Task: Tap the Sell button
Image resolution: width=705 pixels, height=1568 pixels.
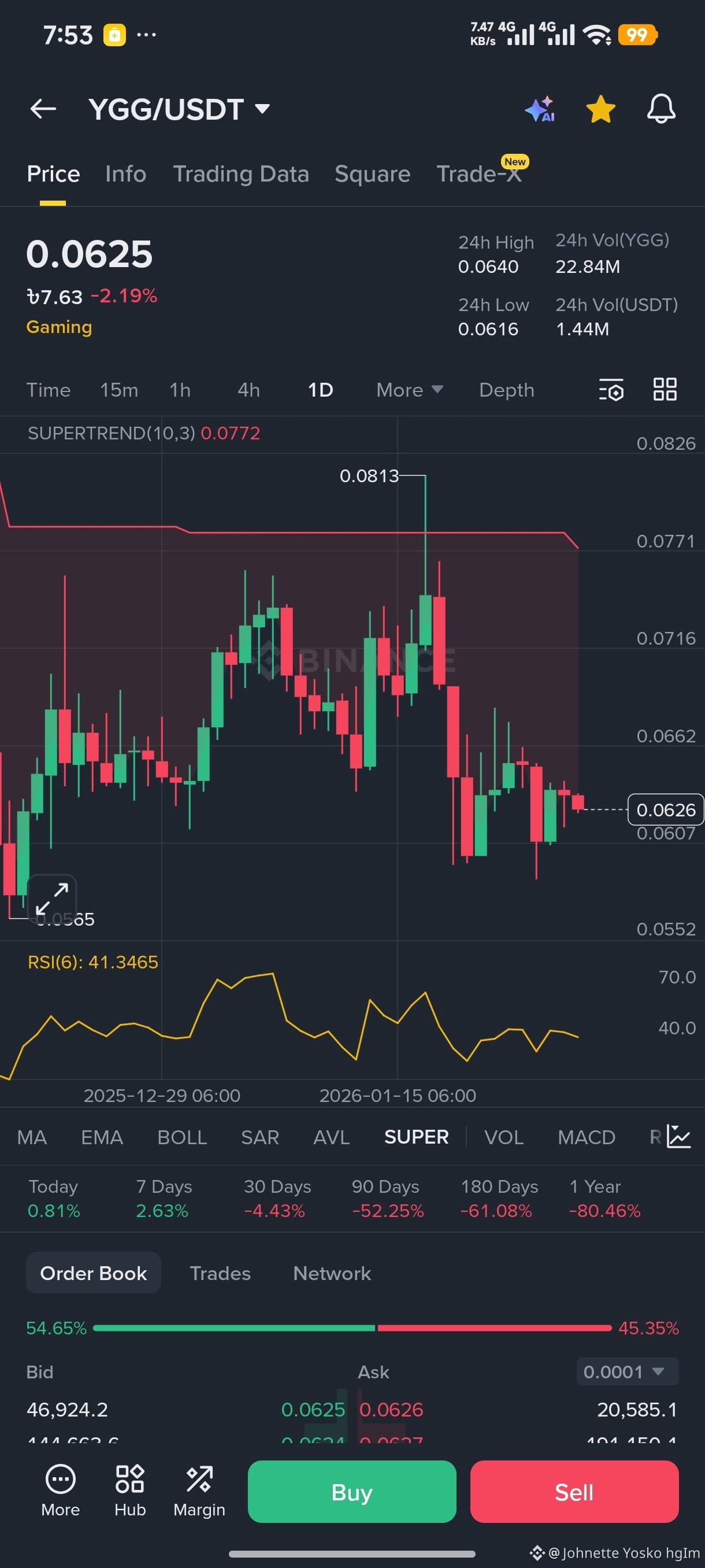Action: pos(574,1491)
